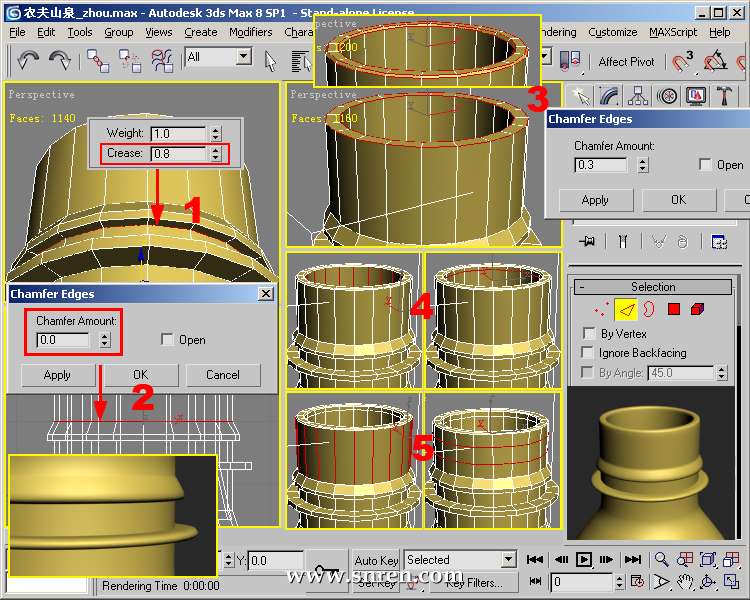This screenshot has height=600, width=750.
Task: Click the Undo arrow in the main toolbar
Action: click(x=28, y=60)
